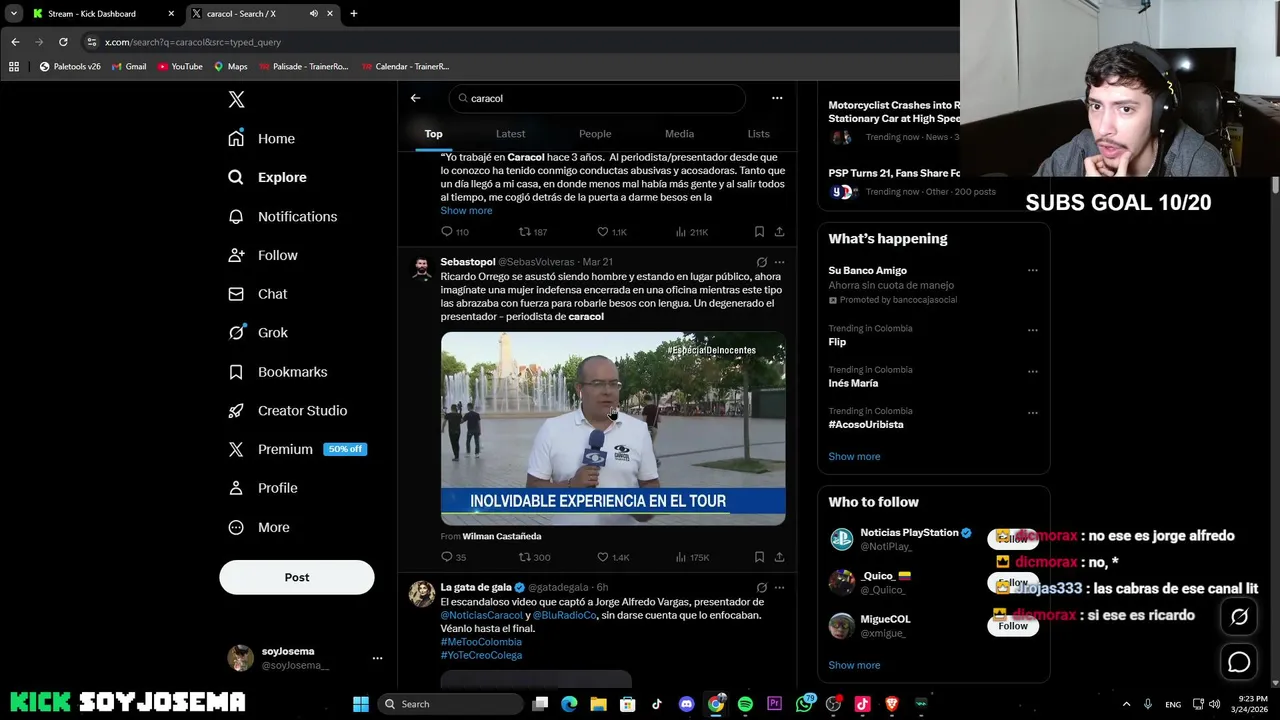Viewport: 1280px width, 720px height.
Task: Open Premium with 50% off badge
Action: (x=297, y=449)
